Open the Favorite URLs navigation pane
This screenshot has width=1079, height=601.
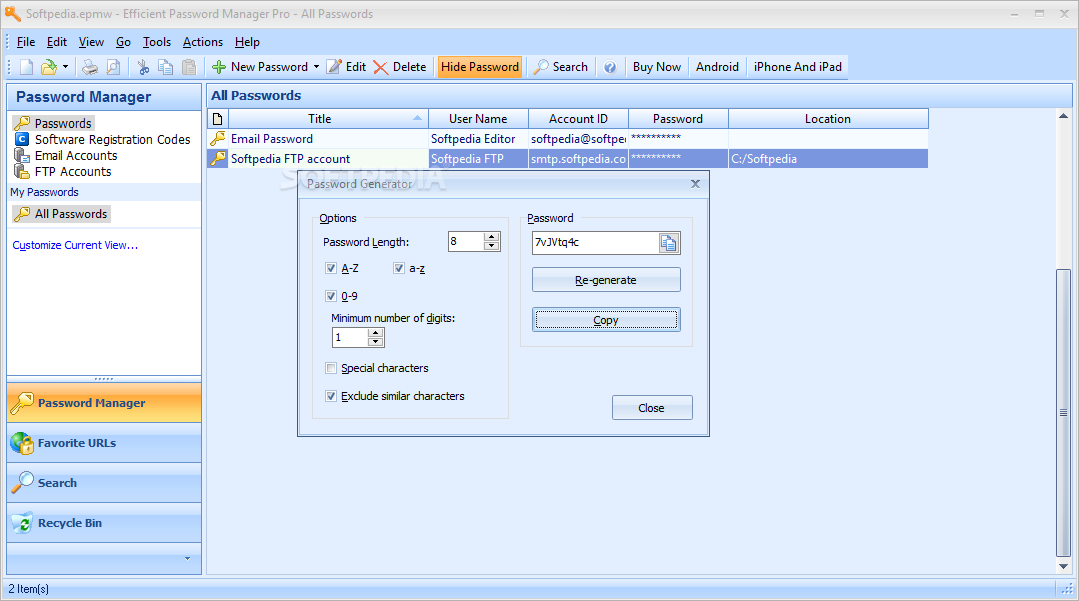tap(104, 443)
